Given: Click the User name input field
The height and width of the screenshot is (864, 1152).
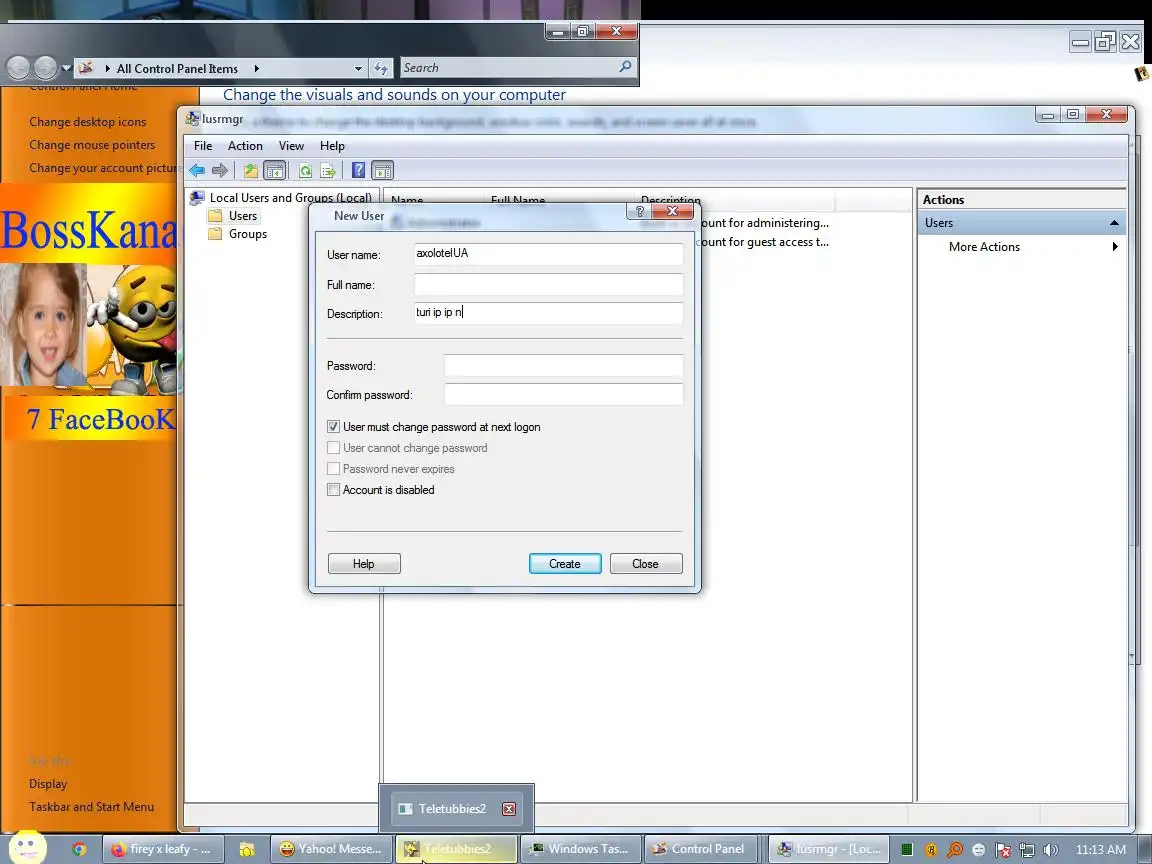Looking at the screenshot, I should (548, 253).
